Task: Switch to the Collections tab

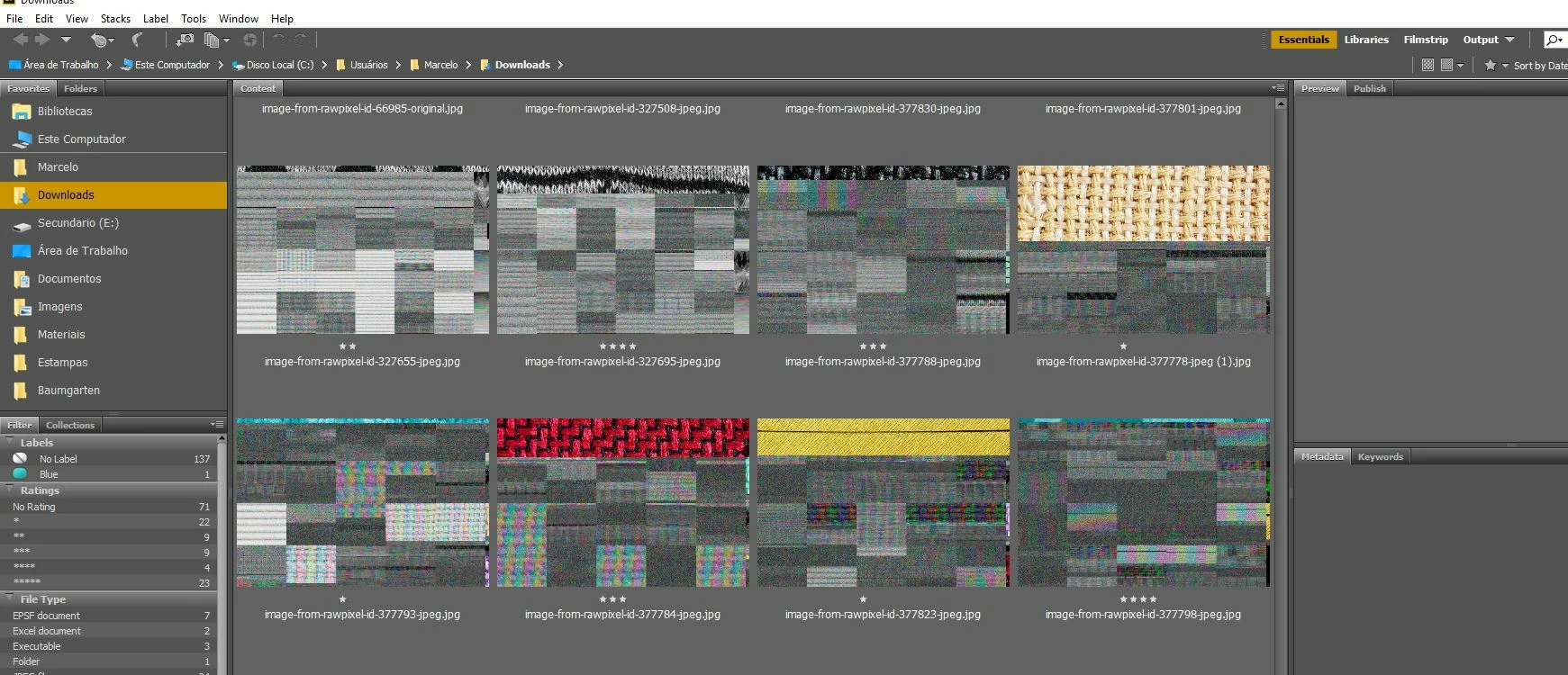Action: pyautogui.click(x=70, y=425)
